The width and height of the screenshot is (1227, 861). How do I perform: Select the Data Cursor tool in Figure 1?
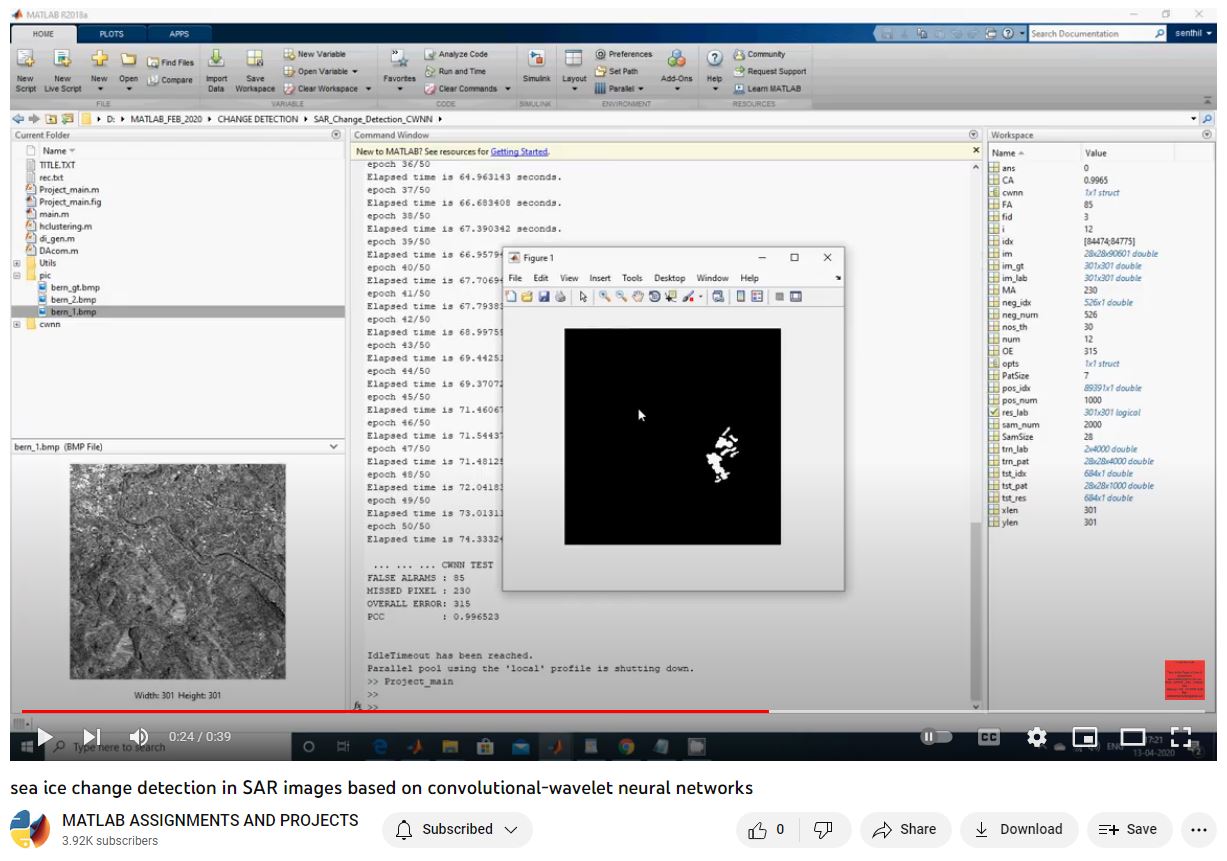click(670, 297)
